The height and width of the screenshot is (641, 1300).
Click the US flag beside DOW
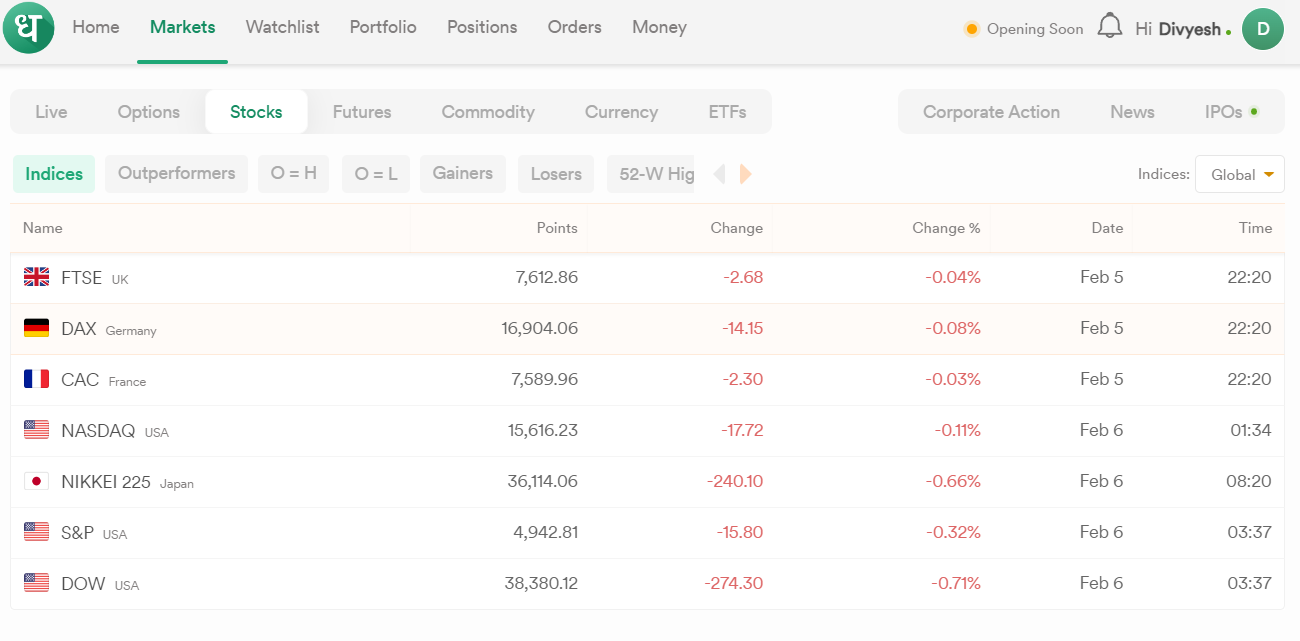coord(37,583)
